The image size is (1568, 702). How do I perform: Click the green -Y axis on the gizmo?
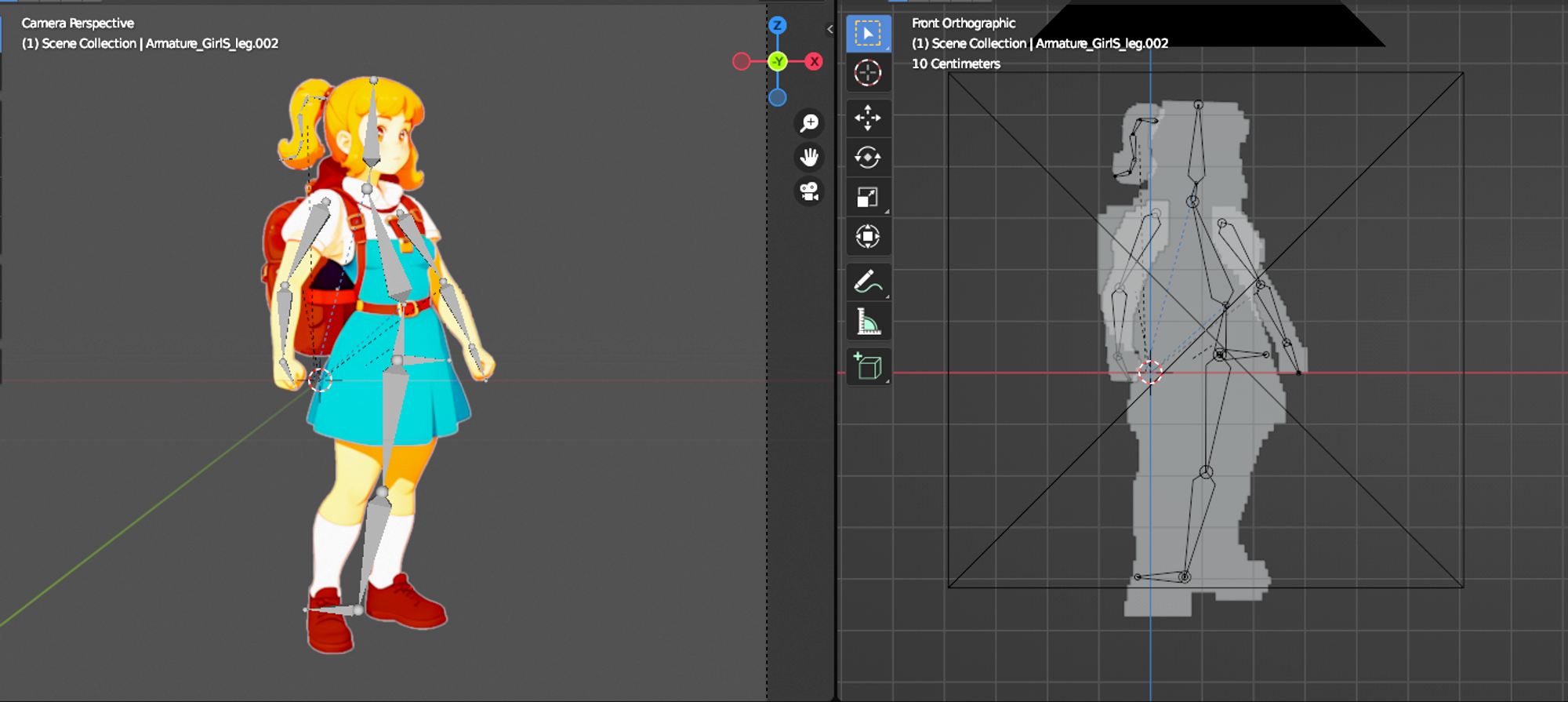(x=777, y=61)
